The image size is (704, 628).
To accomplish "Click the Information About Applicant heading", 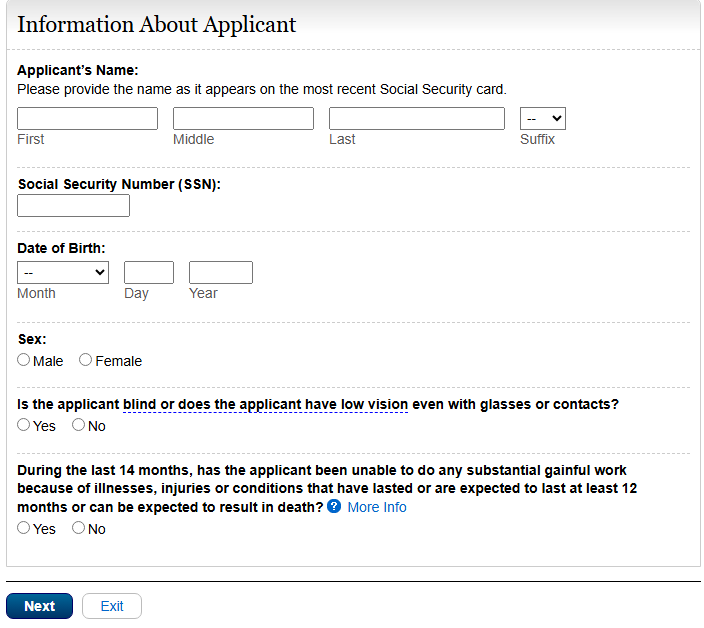I will [x=157, y=25].
